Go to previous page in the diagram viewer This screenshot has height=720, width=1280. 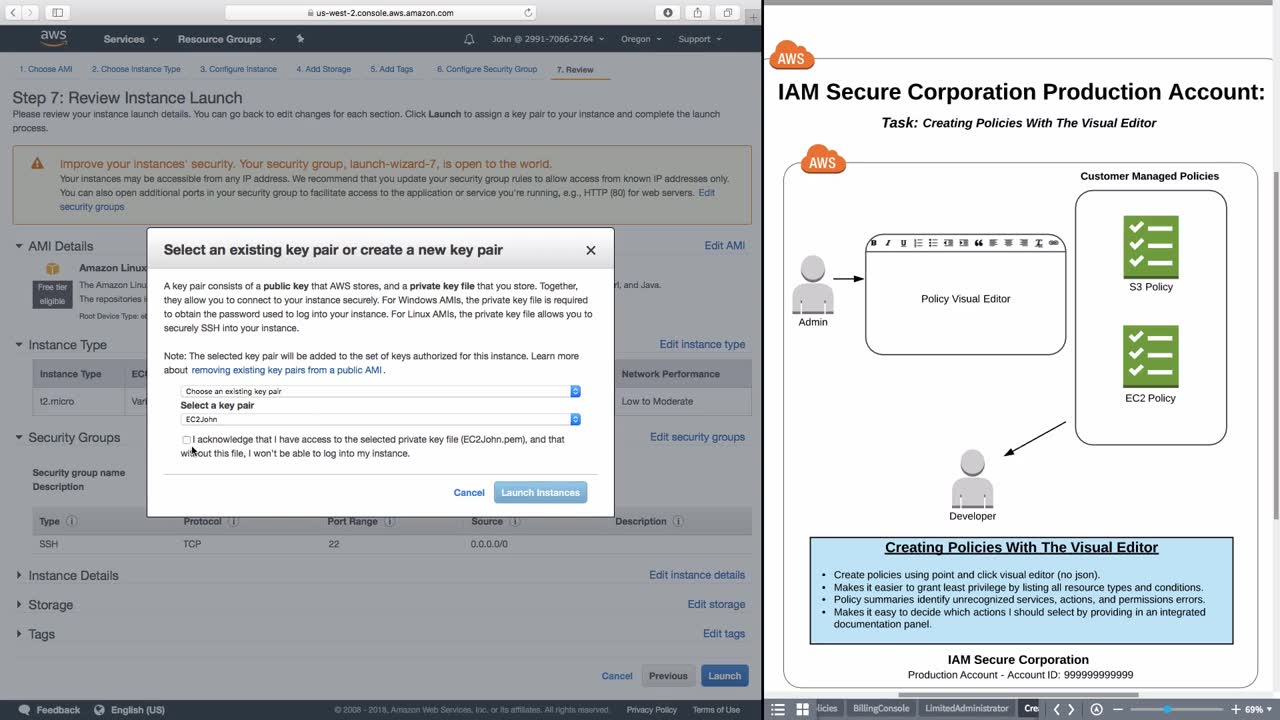pyautogui.click(x=1056, y=709)
